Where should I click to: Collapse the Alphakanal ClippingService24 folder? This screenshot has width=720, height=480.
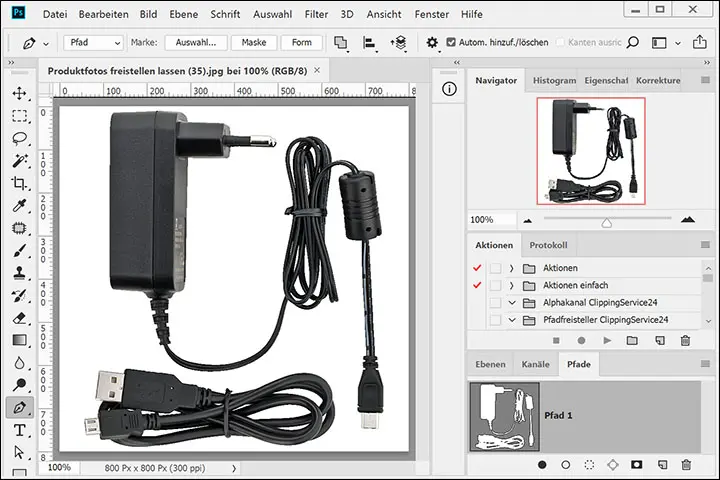[x=511, y=302]
